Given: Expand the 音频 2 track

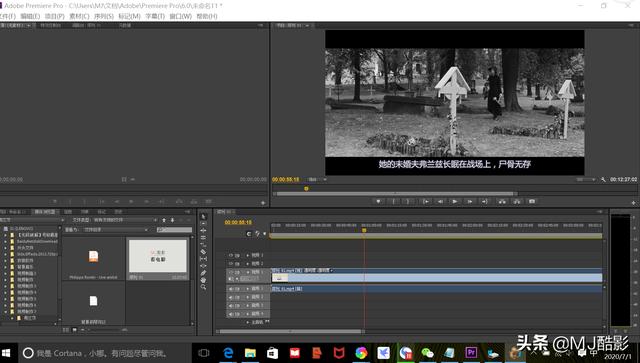Looking at the screenshot, I should pos(247,297).
